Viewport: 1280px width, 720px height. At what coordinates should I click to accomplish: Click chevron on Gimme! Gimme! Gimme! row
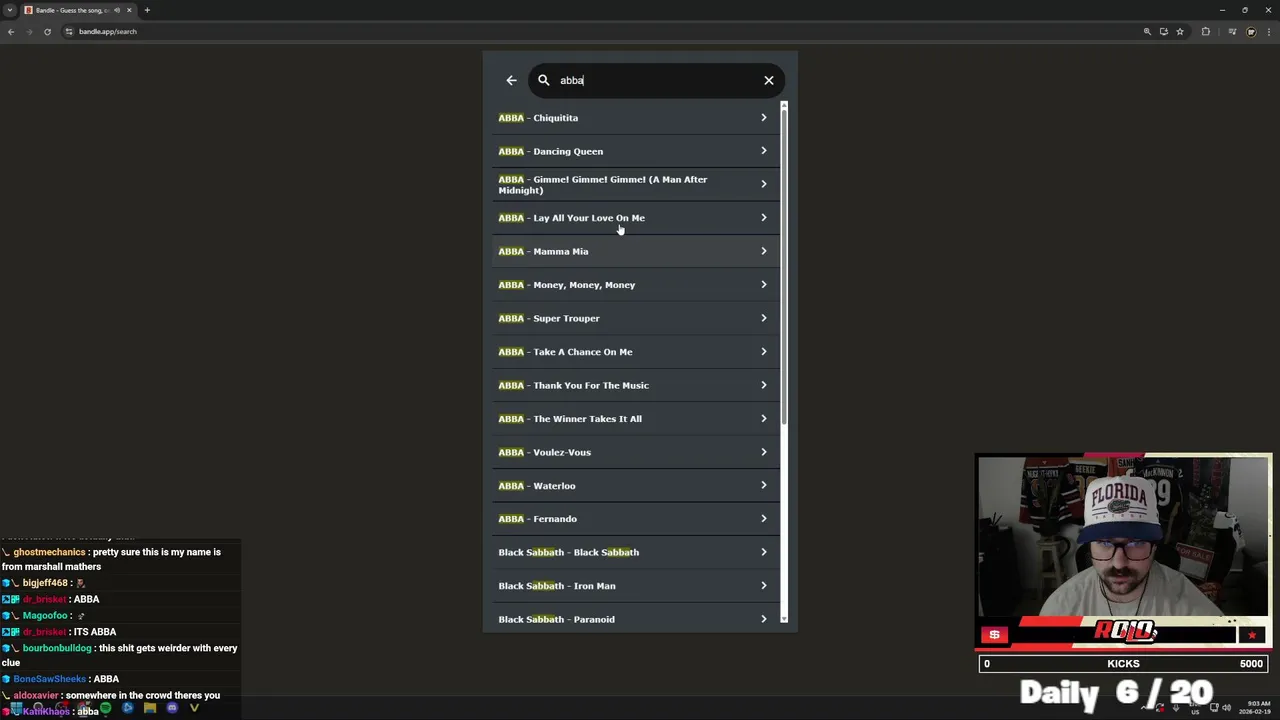[x=763, y=184]
